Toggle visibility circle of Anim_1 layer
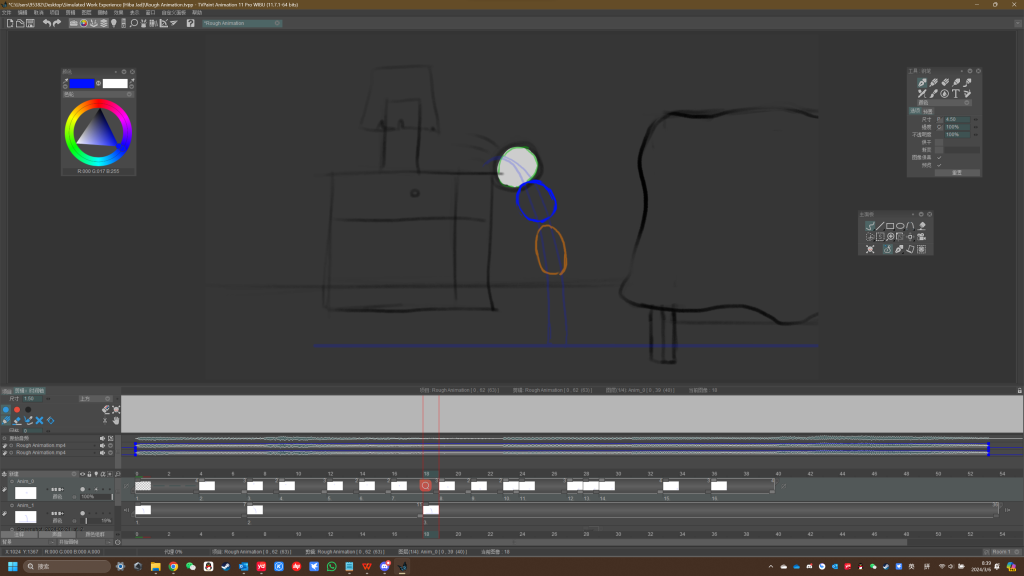Viewport: 1024px width, 576px height. click(82, 513)
